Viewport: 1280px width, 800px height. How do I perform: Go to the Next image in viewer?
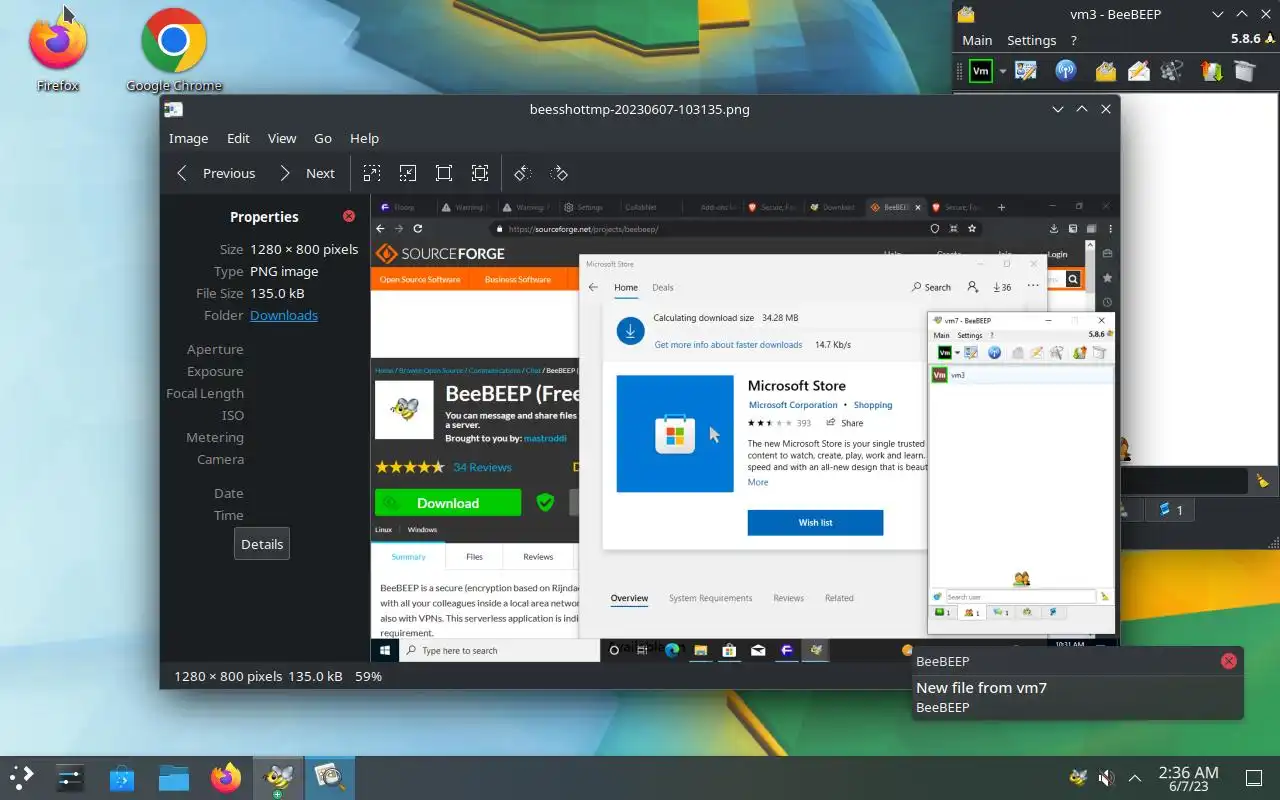(307, 173)
